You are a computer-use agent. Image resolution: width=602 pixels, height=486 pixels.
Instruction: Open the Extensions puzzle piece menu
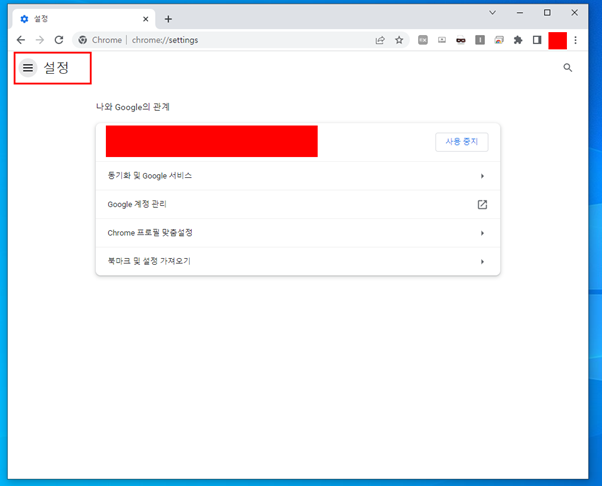518,40
